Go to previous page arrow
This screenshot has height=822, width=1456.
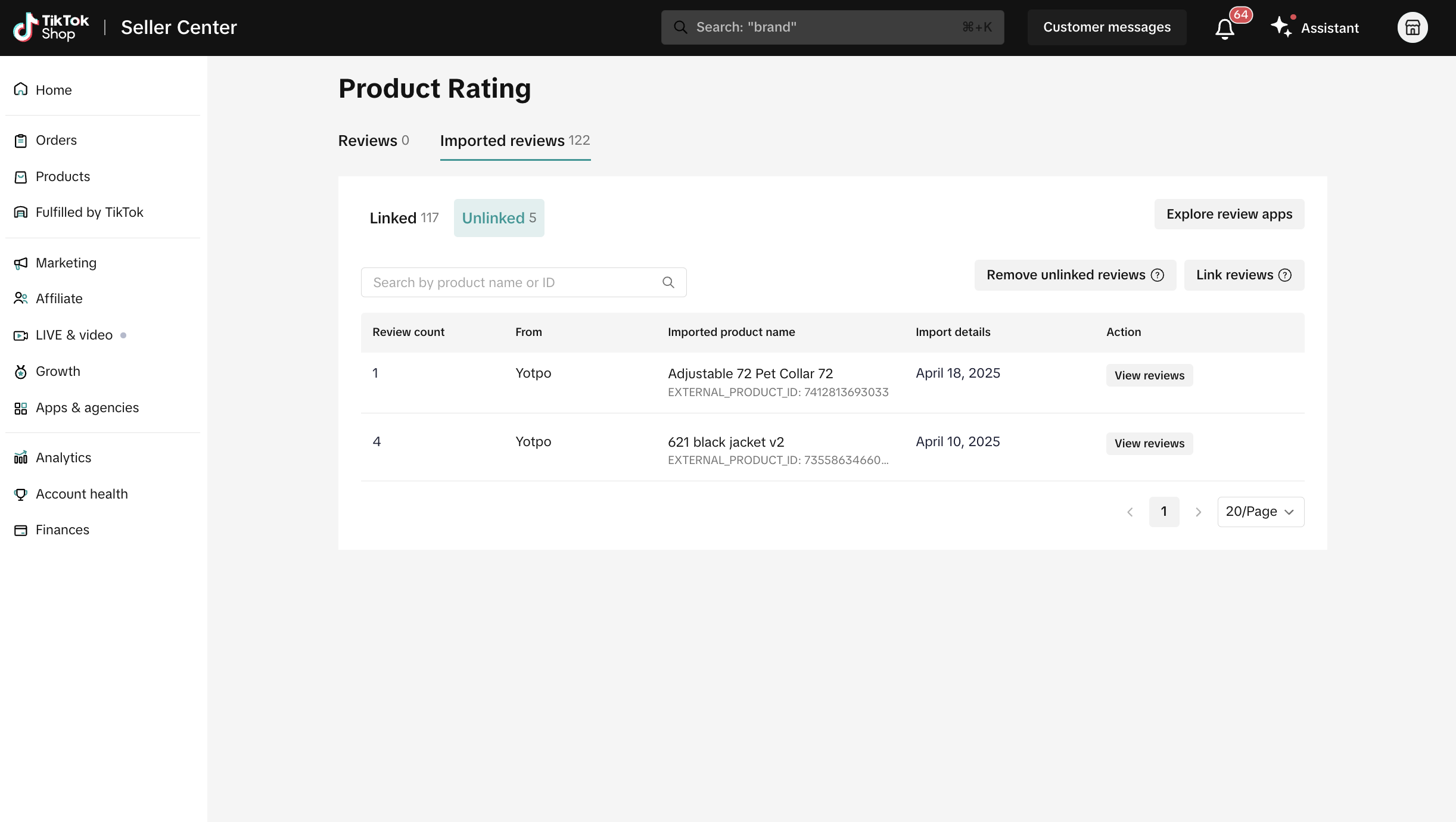[x=1130, y=512]
